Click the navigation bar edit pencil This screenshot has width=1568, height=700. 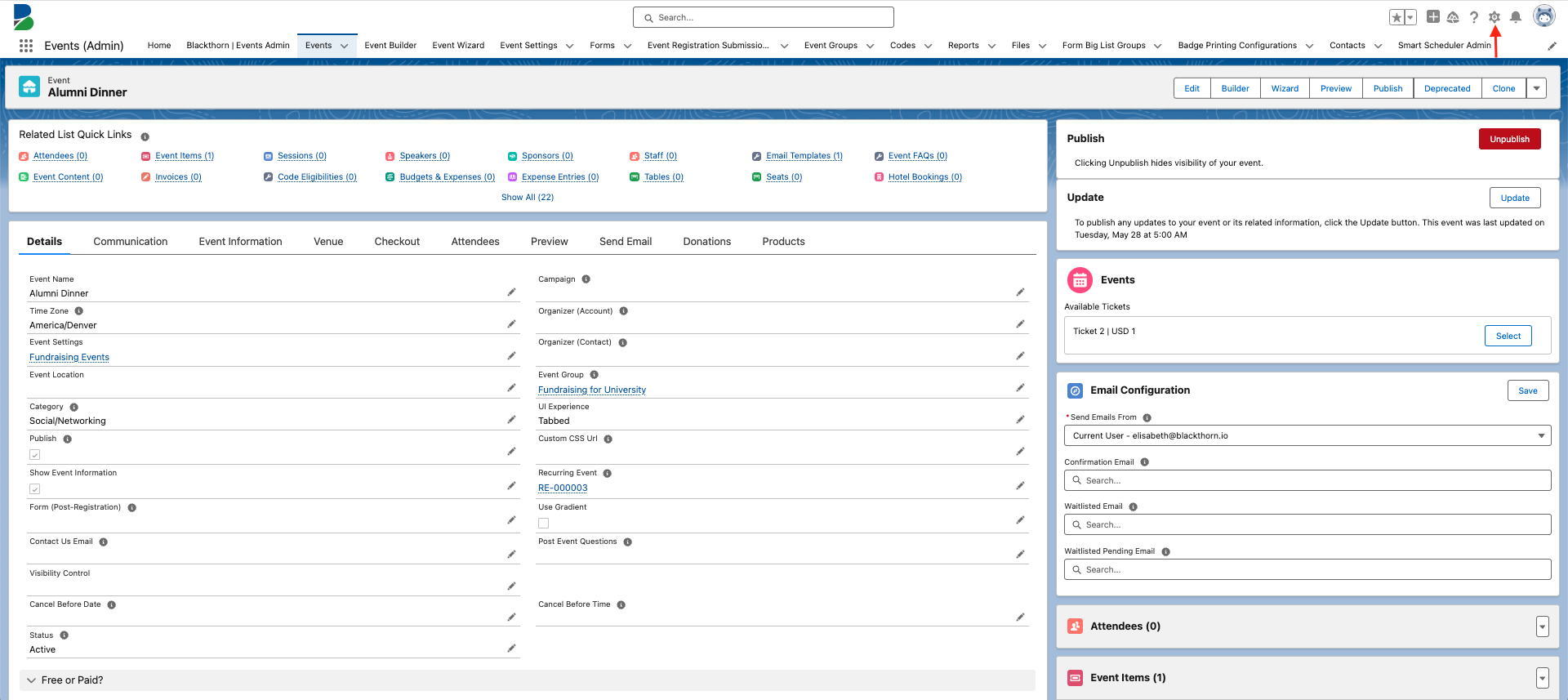click(1552, 46)
